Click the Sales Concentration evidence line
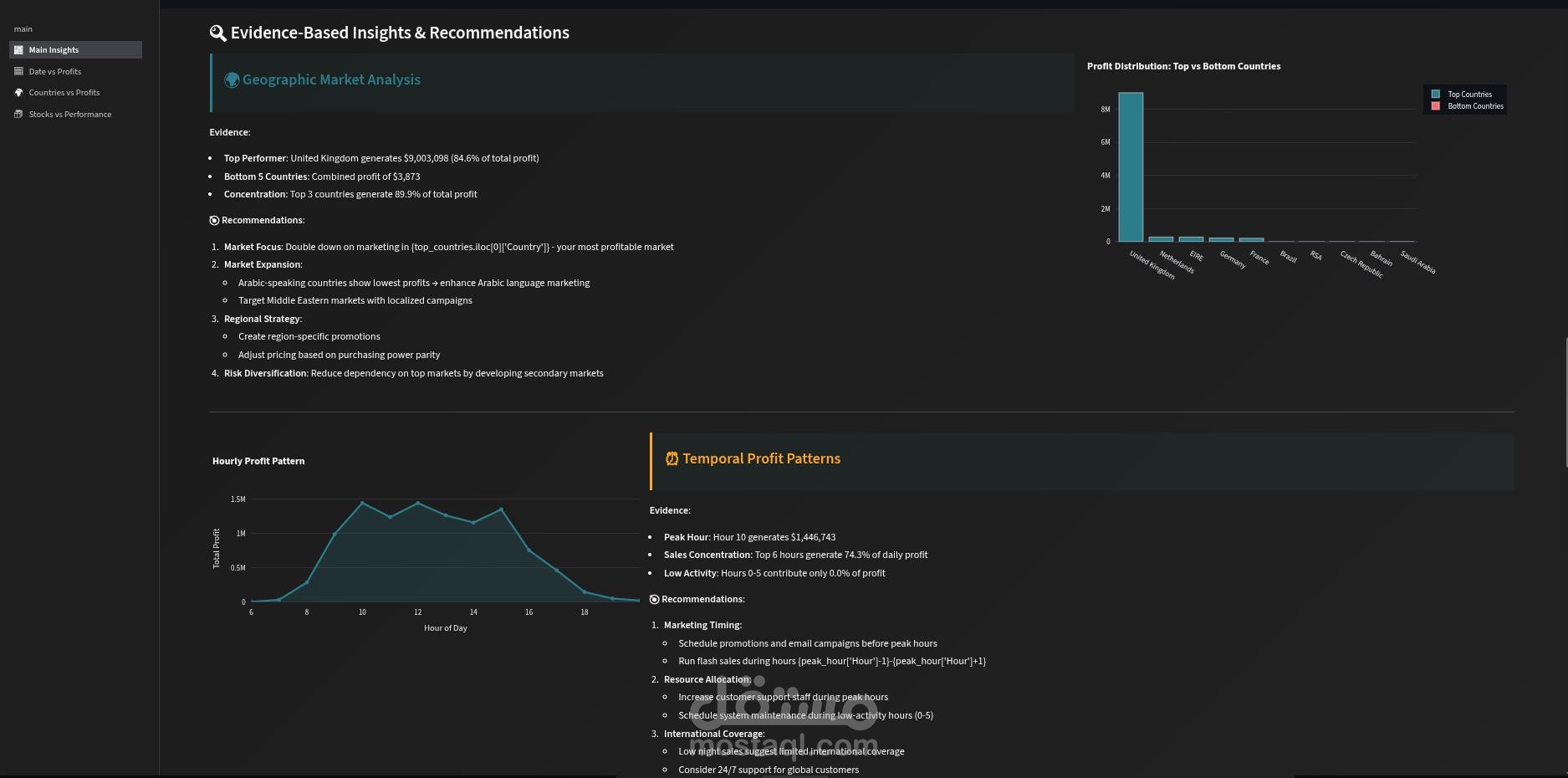Screen dimensions: 1568x778 tap(795, 555)
